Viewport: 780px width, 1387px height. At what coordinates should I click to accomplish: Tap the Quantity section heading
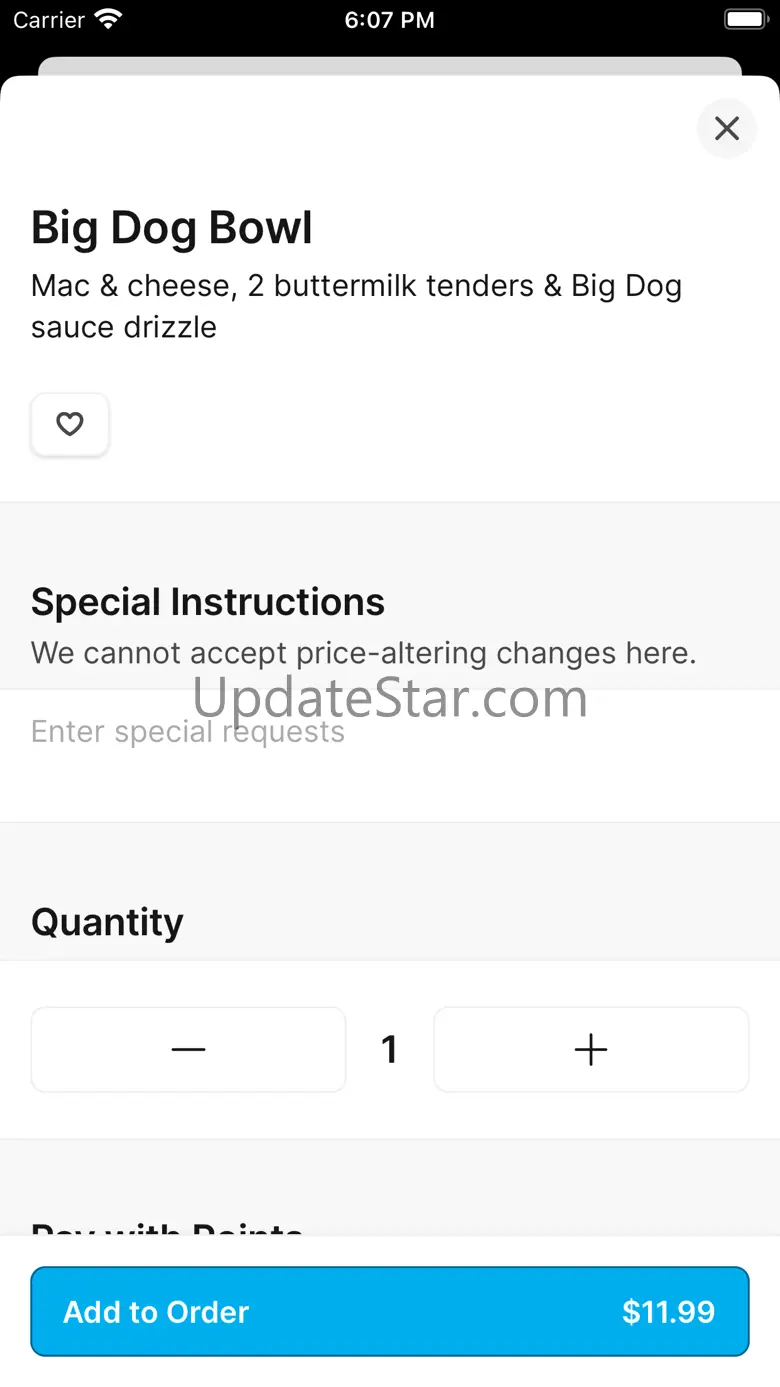click(x=107, y=922)
